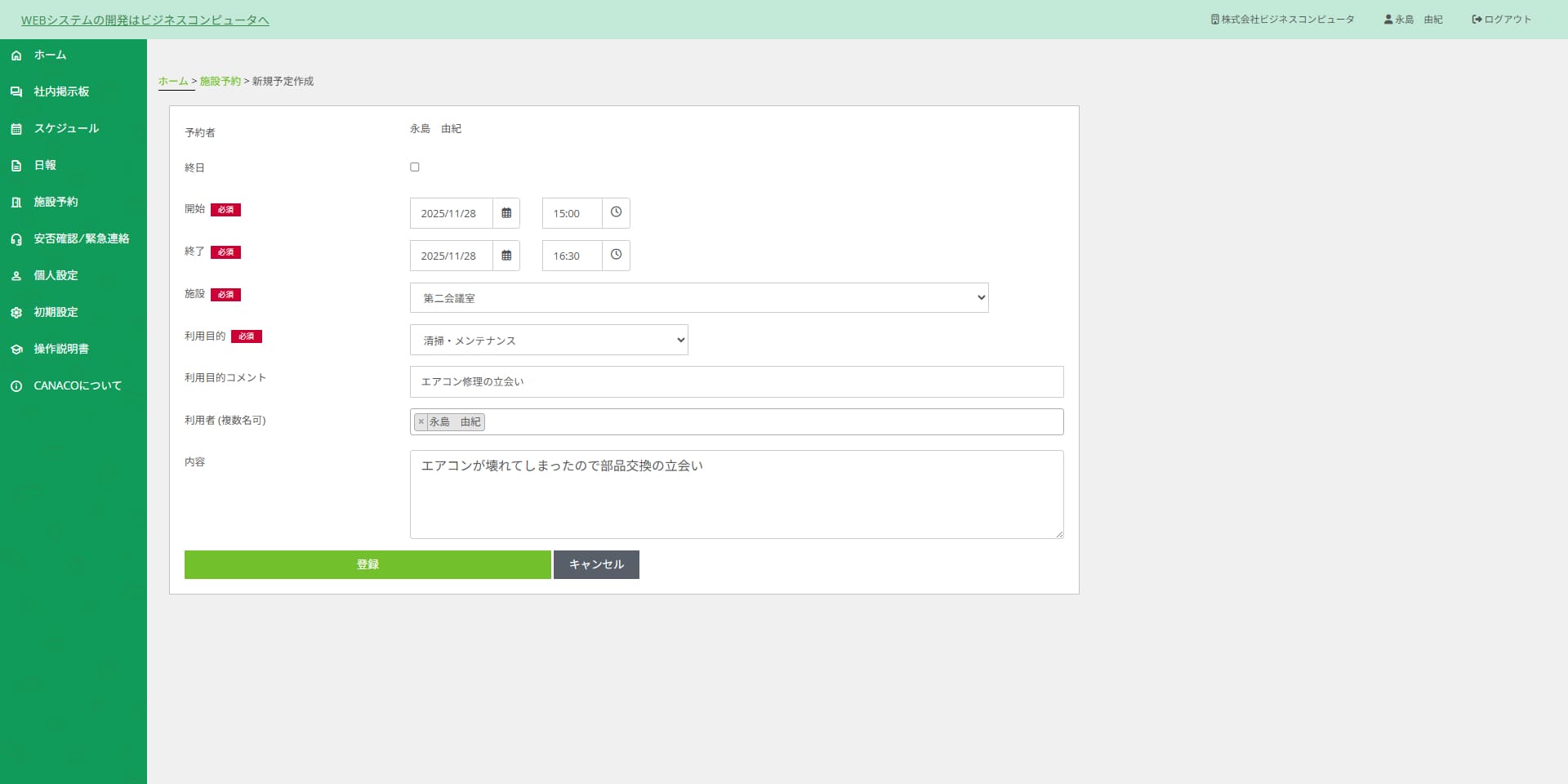Select the 施設予約 sidebar icon

pyautogui.click(x=16, y=202)
